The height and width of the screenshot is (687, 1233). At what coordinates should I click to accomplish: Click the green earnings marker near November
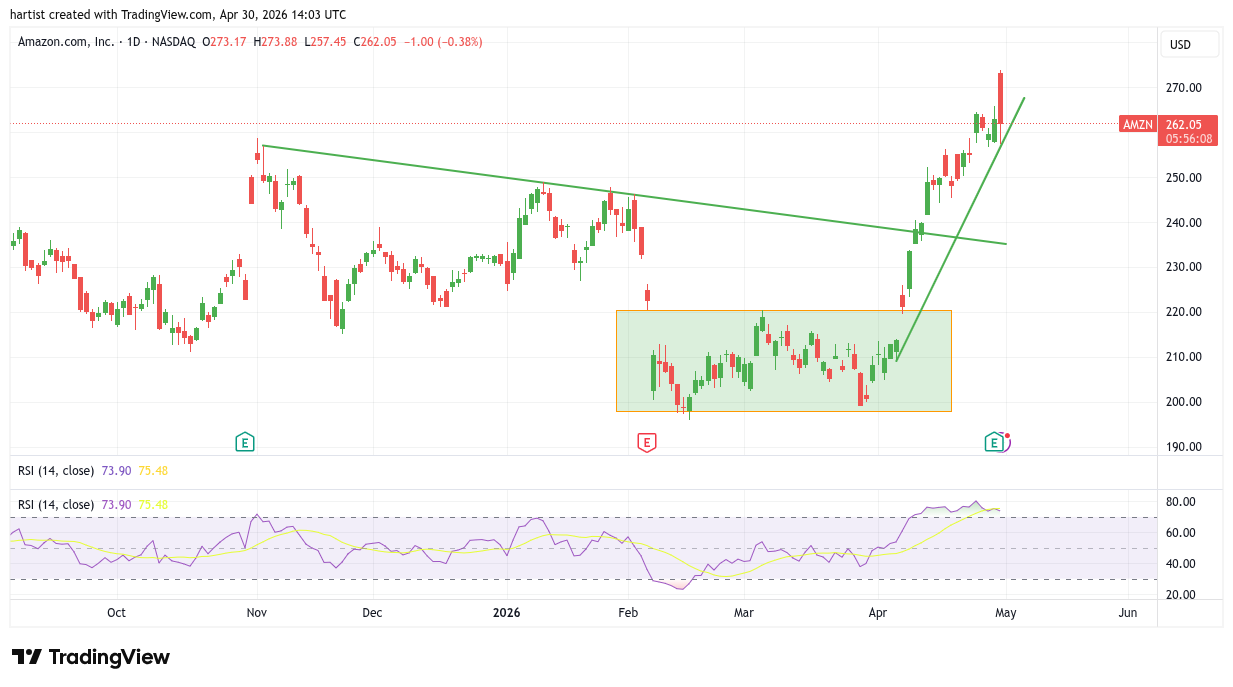tap(244, 441)
